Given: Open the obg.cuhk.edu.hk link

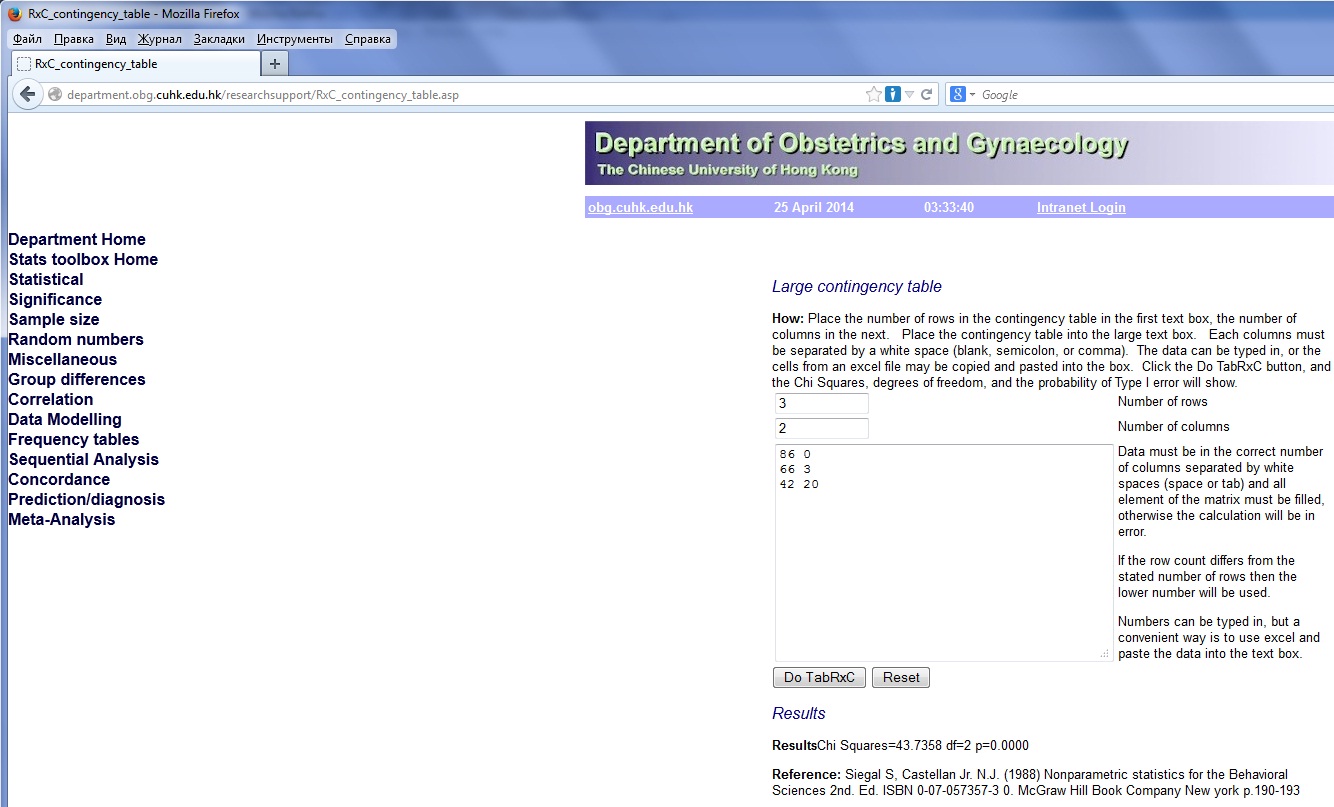Looking at the screenshot, I should 640,208.
